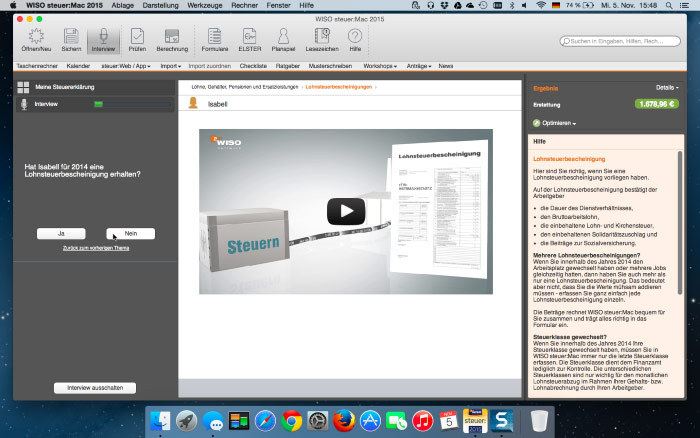Open the Musterschreiben shortcut
Screen dimensions: 700x438
330,66
